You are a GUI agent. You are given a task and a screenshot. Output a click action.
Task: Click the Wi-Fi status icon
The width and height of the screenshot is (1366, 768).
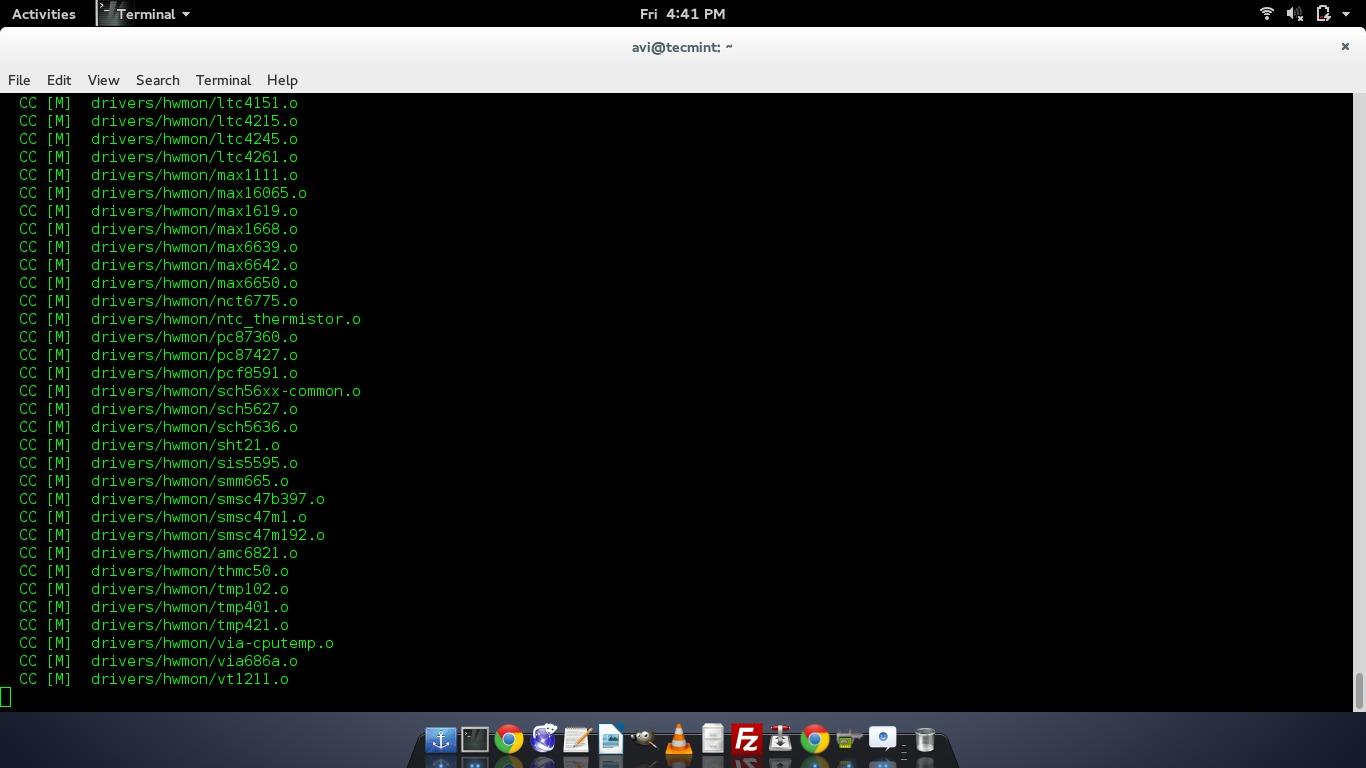[1266, 14]
